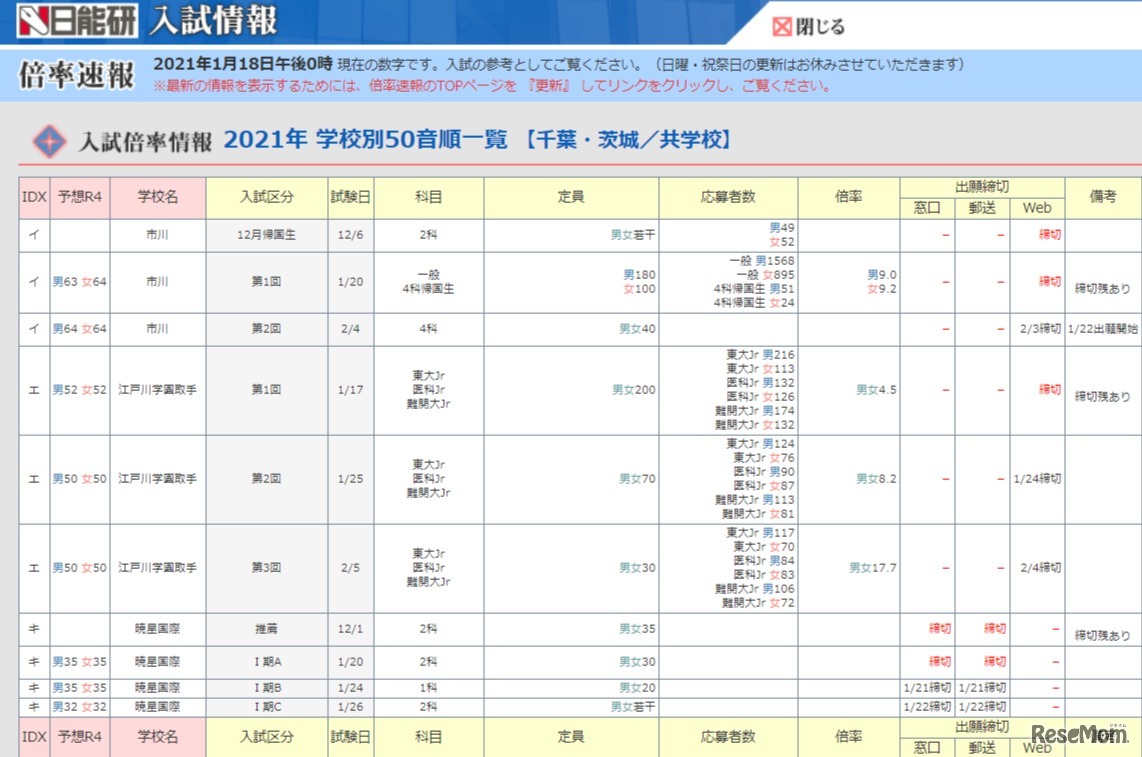This screenshot has width=1142, height=757.
Task: Click 男63 女64 predicted R4 value
Action: click(x=79, y=281)
